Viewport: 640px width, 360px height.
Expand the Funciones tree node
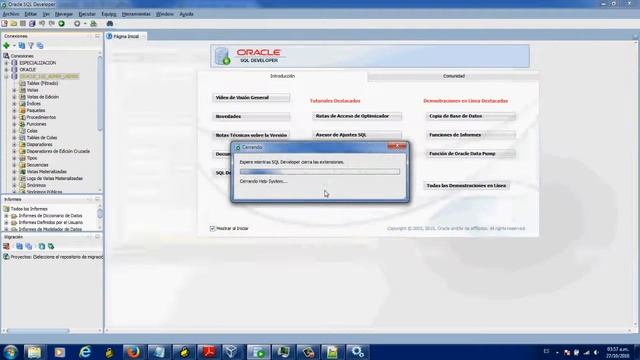14,124
